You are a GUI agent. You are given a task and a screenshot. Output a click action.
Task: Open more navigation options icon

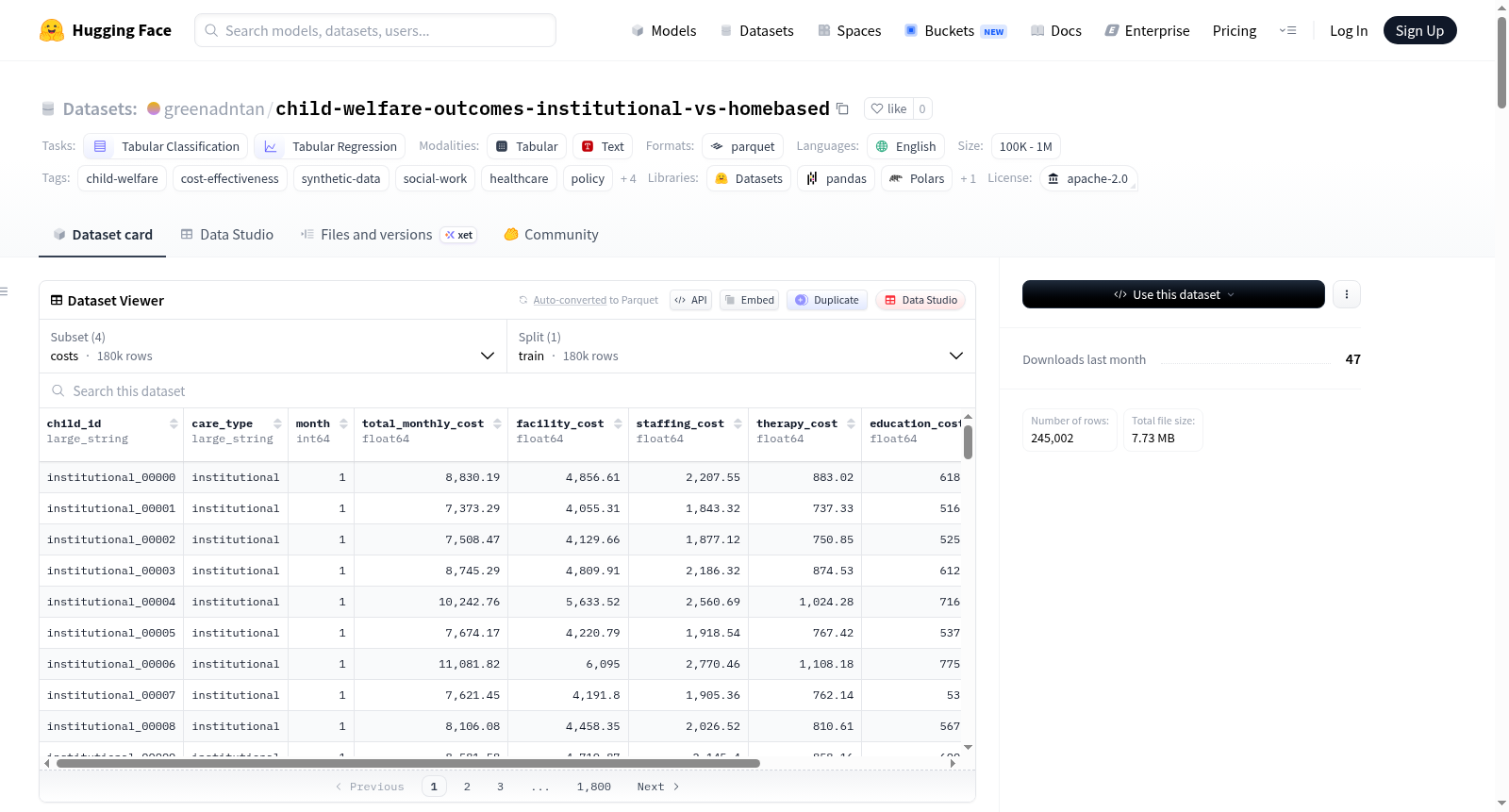pos(1287,31)
